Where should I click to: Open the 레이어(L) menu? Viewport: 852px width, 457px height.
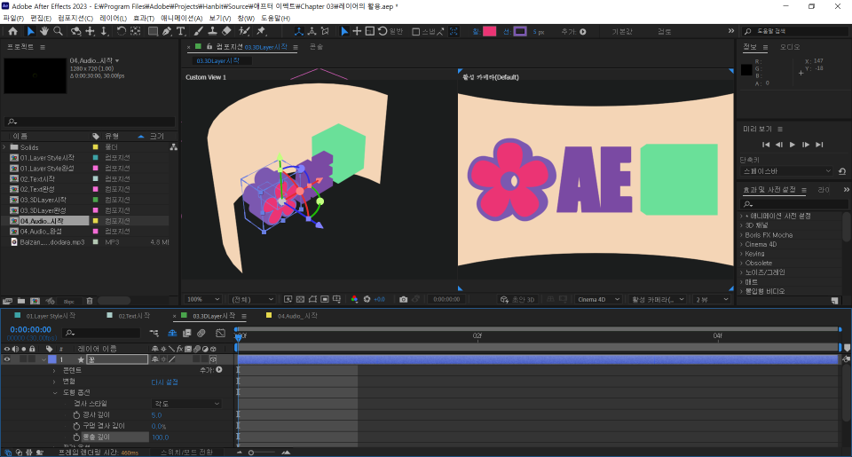click(x=113, y=18)
